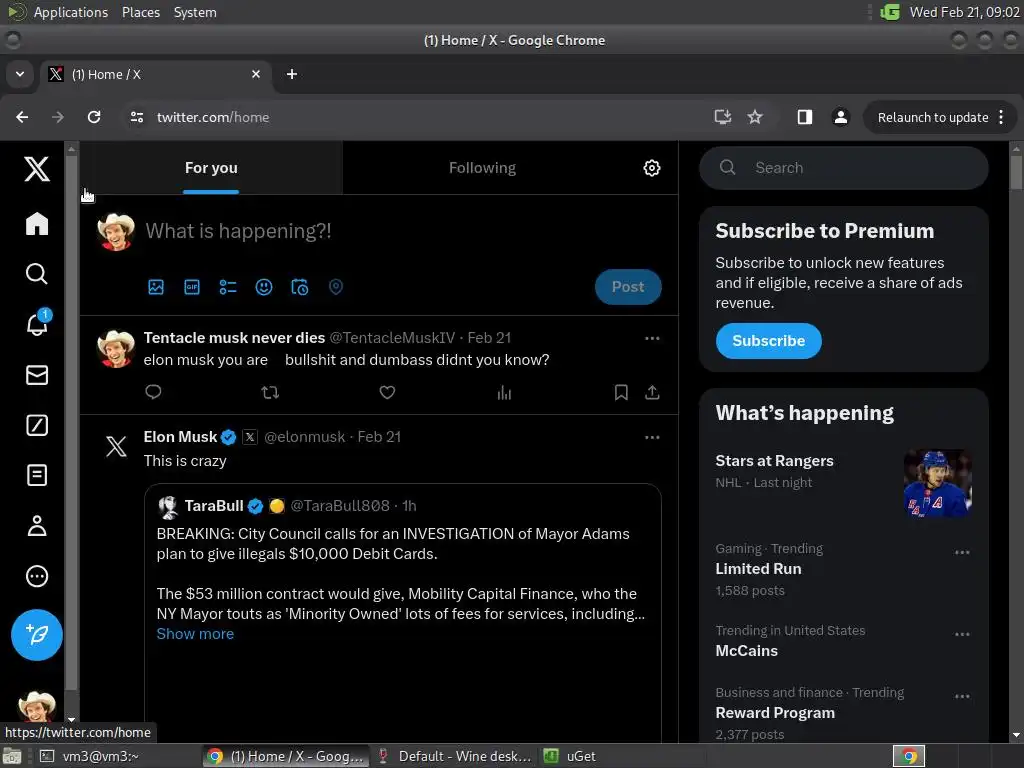Screen dimensions: 1024x768
Task: Open timeline settings gear icon
Action: 652,168
